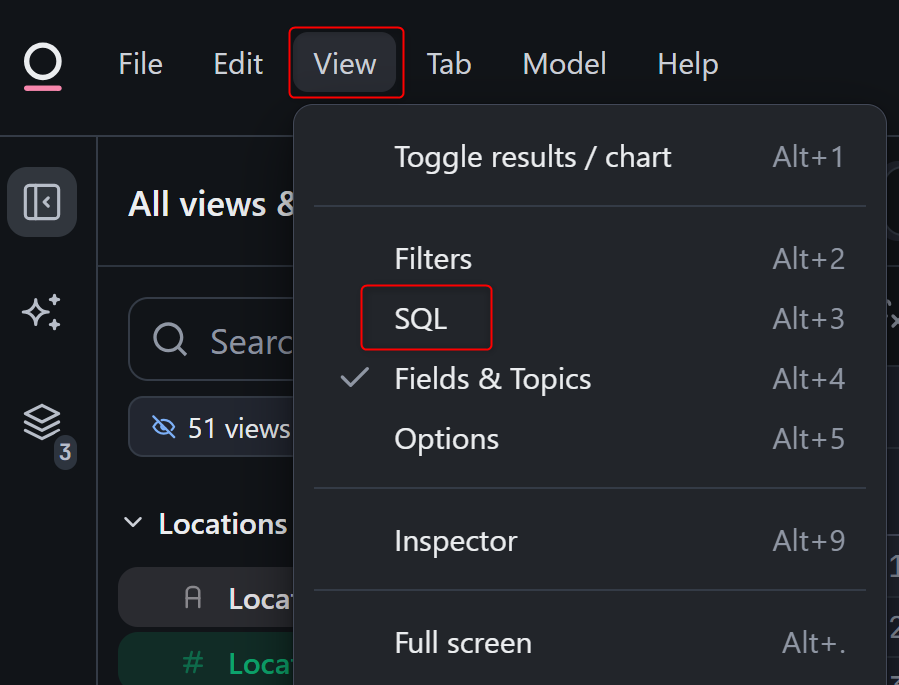Click the text-type icon on Locations field

(193, 598)
